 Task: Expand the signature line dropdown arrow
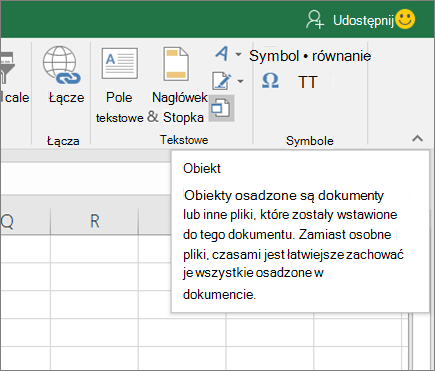240,81
